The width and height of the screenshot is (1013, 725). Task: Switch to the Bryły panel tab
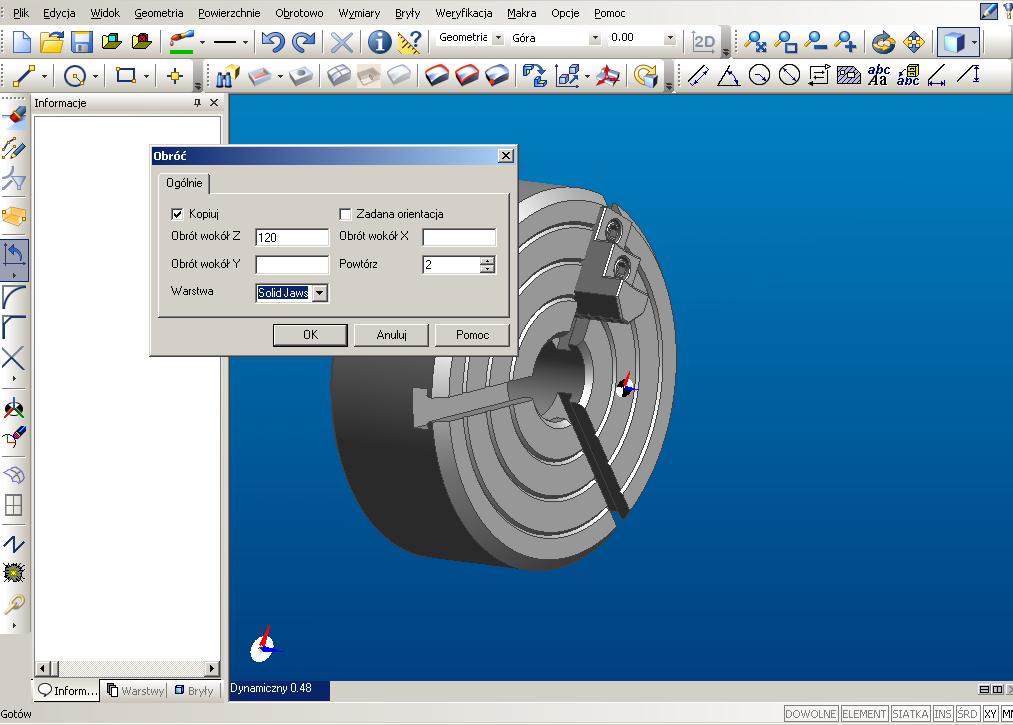(x=194, y=691)
